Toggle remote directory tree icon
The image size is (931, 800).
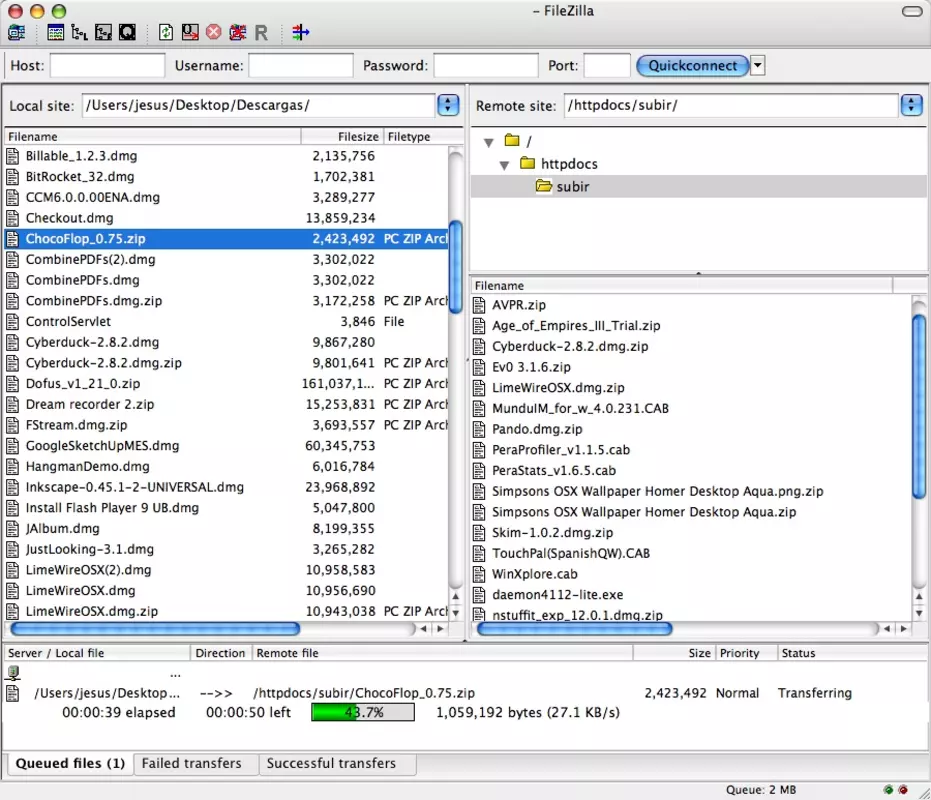pyautogui.click(x=103, y=33)
